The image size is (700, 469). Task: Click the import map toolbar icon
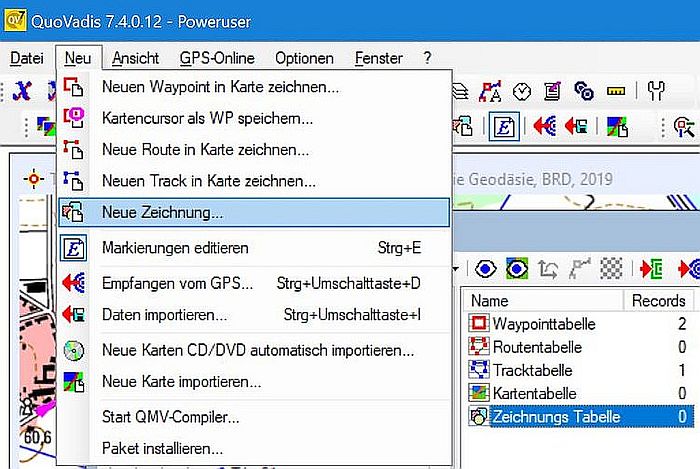tap(617, 127)
